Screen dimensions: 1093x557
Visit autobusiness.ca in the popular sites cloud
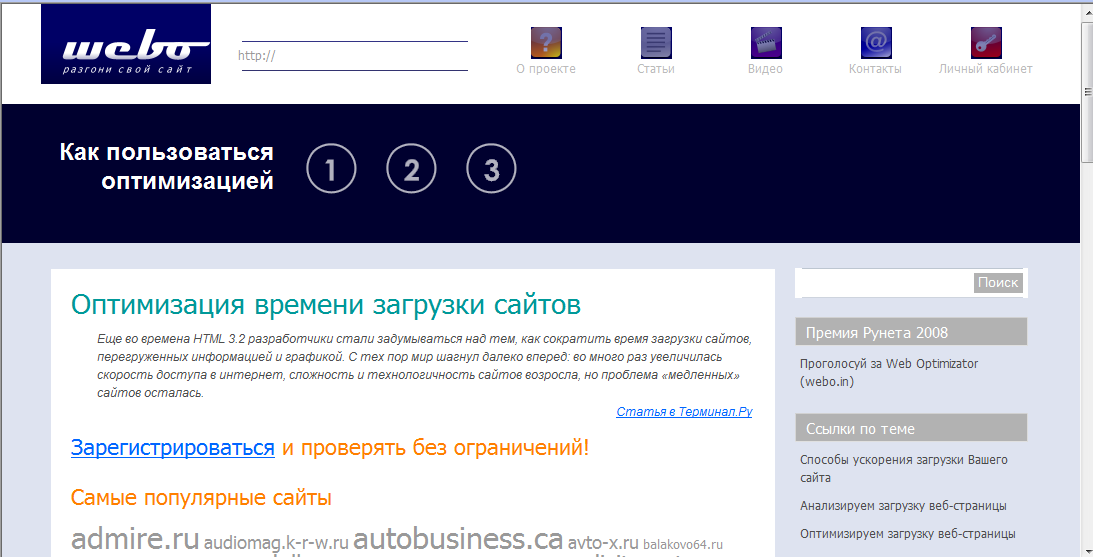(458, 539)
